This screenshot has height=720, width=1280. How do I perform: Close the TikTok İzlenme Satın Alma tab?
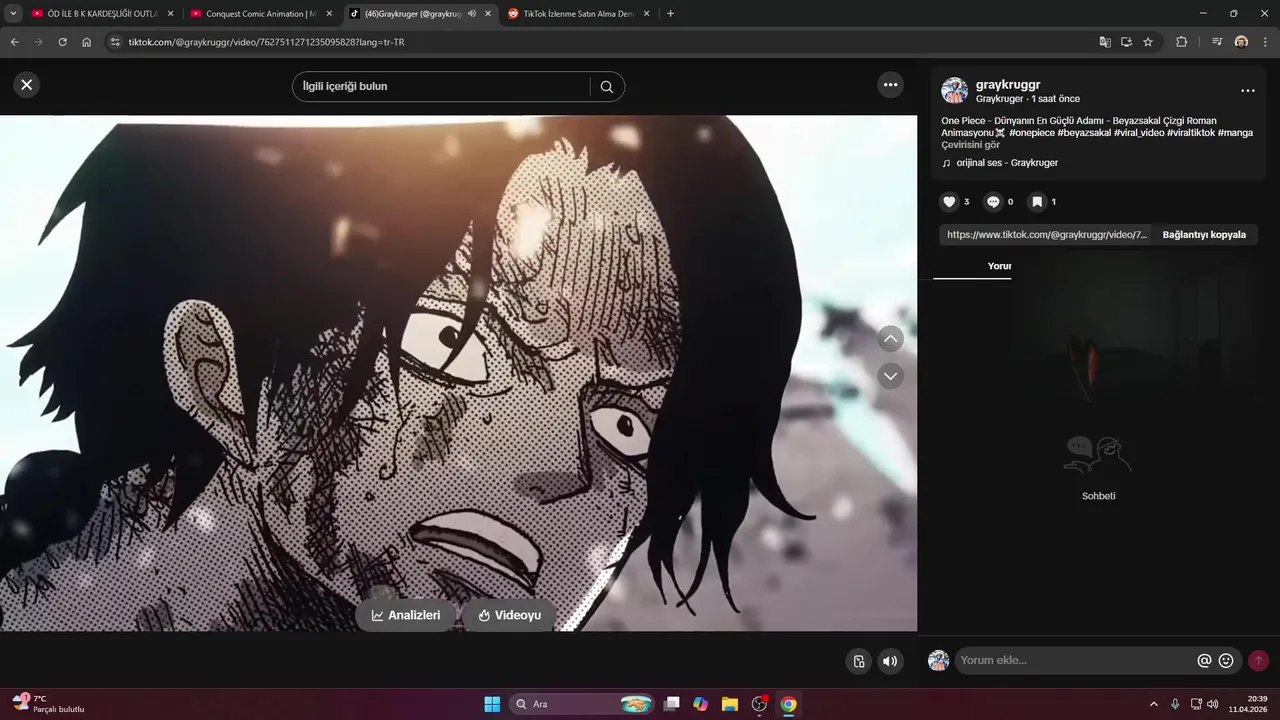click(x=646, y=14)
